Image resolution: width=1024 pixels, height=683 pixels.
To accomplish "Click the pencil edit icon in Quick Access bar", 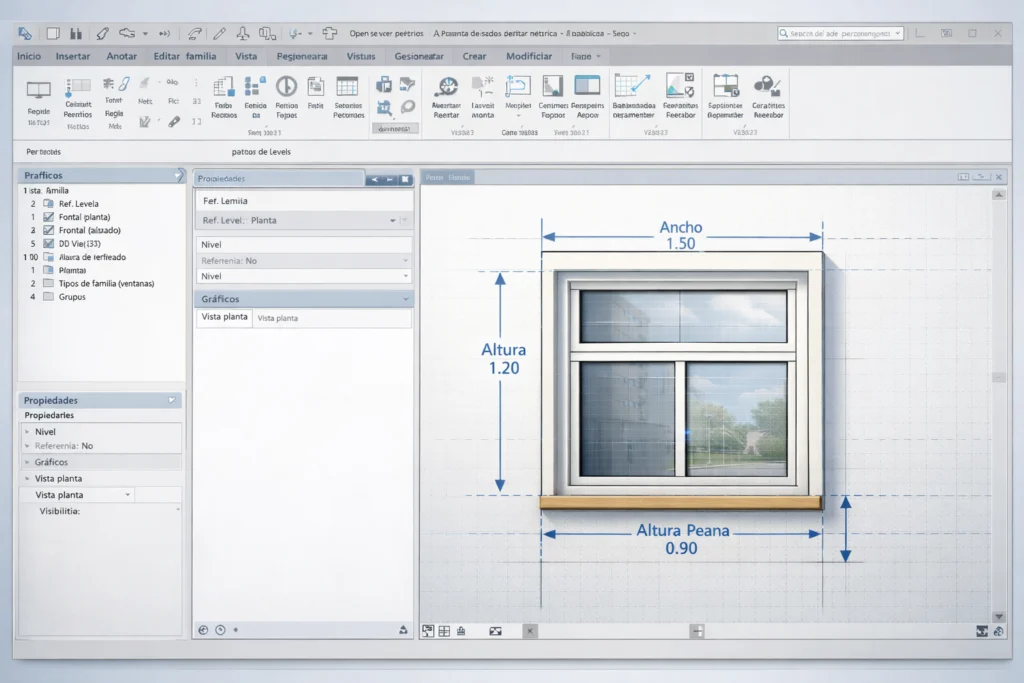I will [220, 34].
